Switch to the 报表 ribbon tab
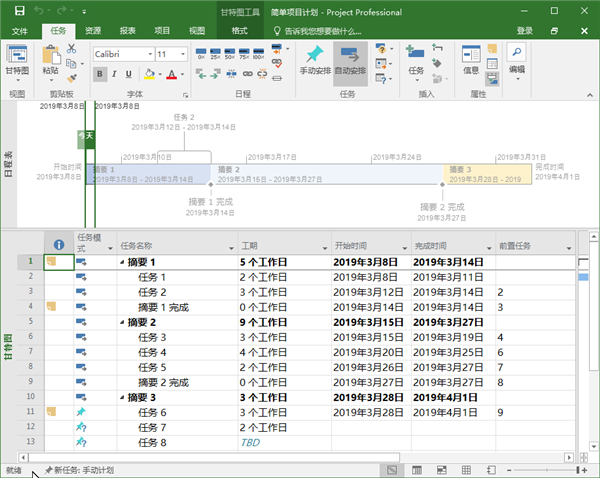This screenshot has height=478, width=600. click(127, 31)
